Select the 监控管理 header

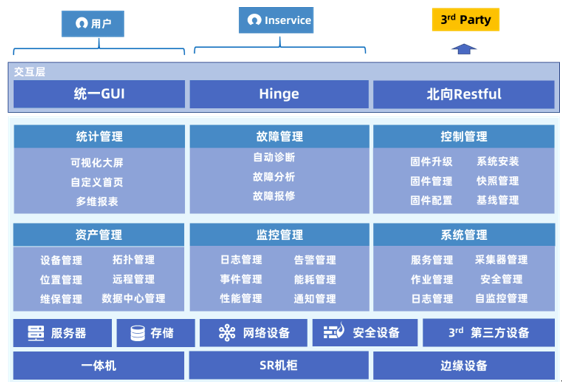[279, 235]
